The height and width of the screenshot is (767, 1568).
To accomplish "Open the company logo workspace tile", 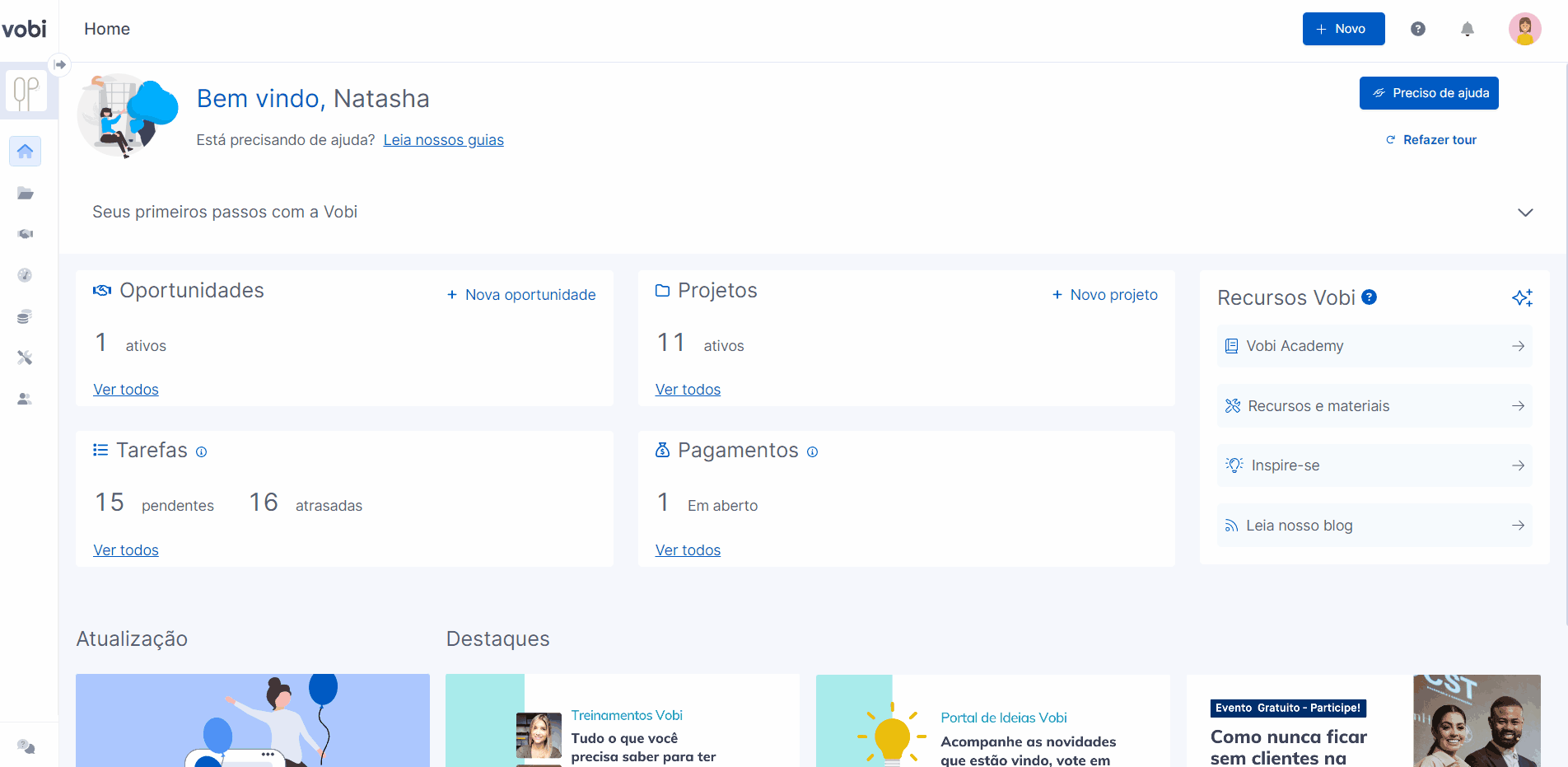I will pyautogui.click(x=26, y=91).
